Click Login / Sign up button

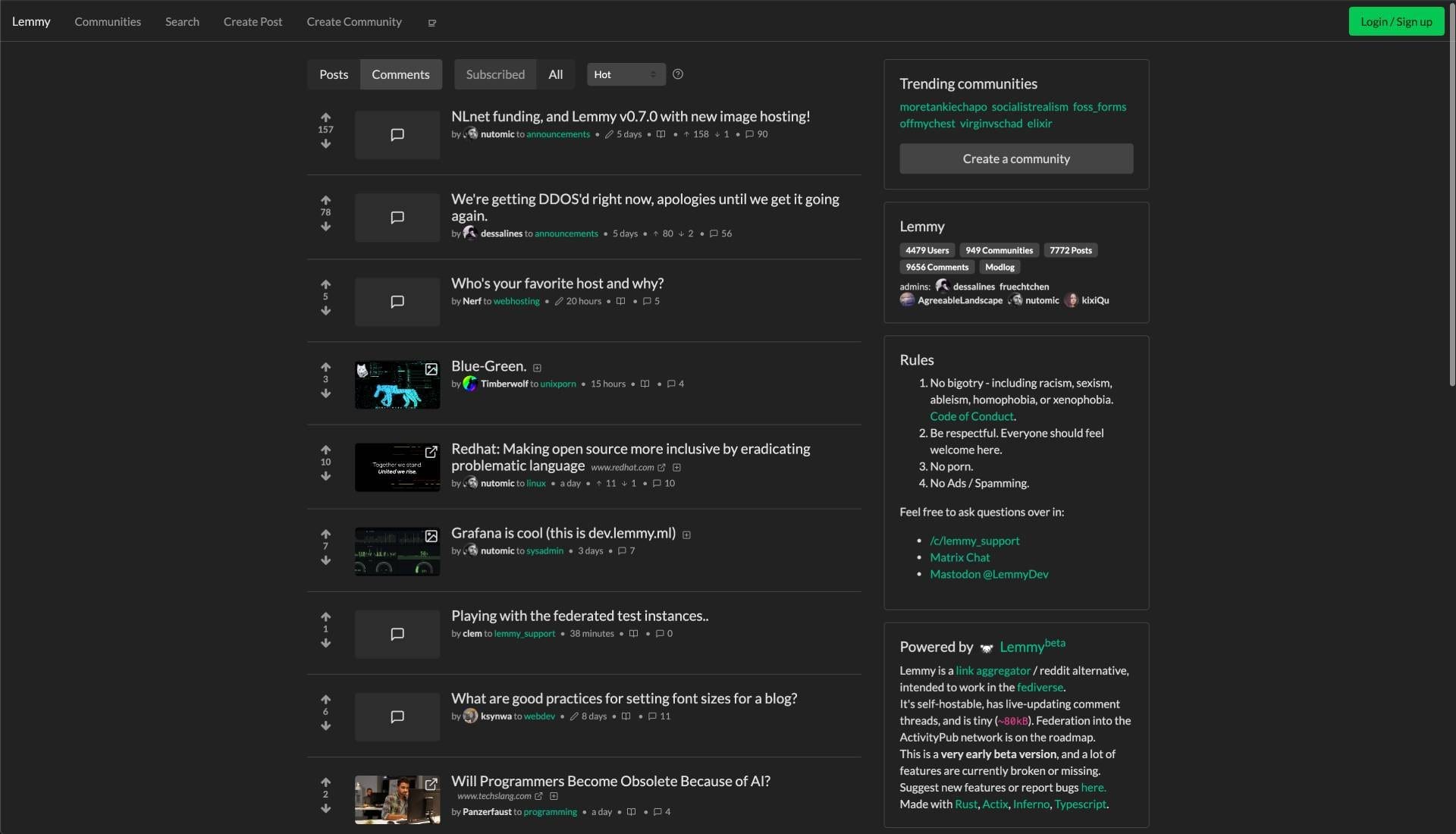click(x=1396, y=20)
